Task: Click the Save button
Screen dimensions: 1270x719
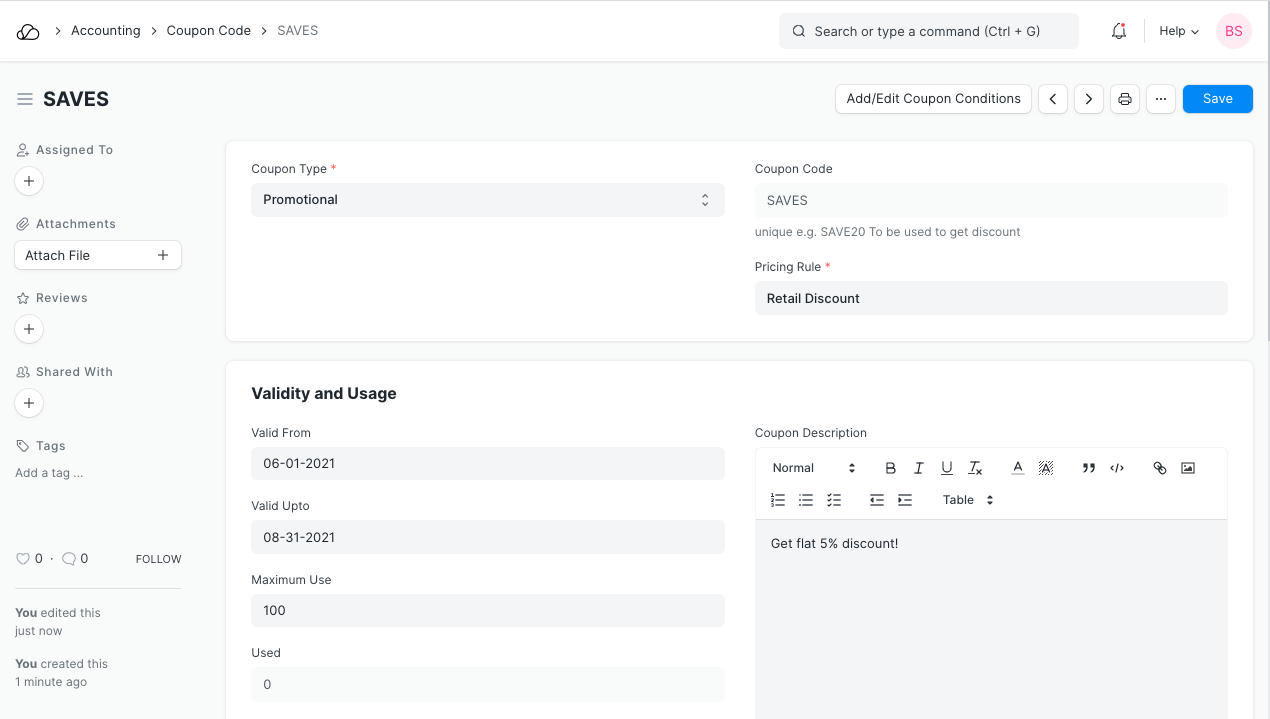Action: click(x=1217, y=99)
